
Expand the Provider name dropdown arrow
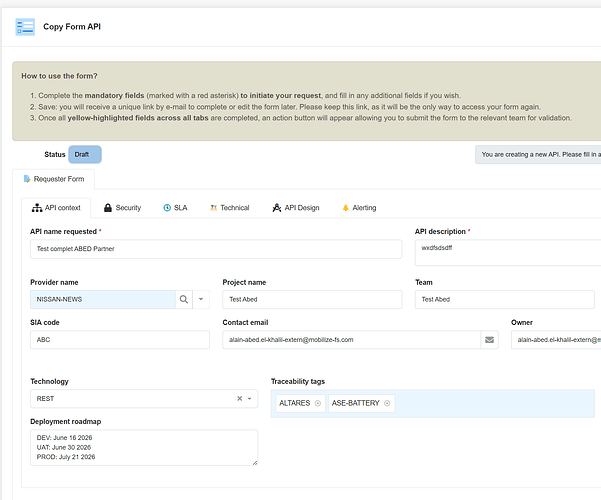(x=201, y=299)
